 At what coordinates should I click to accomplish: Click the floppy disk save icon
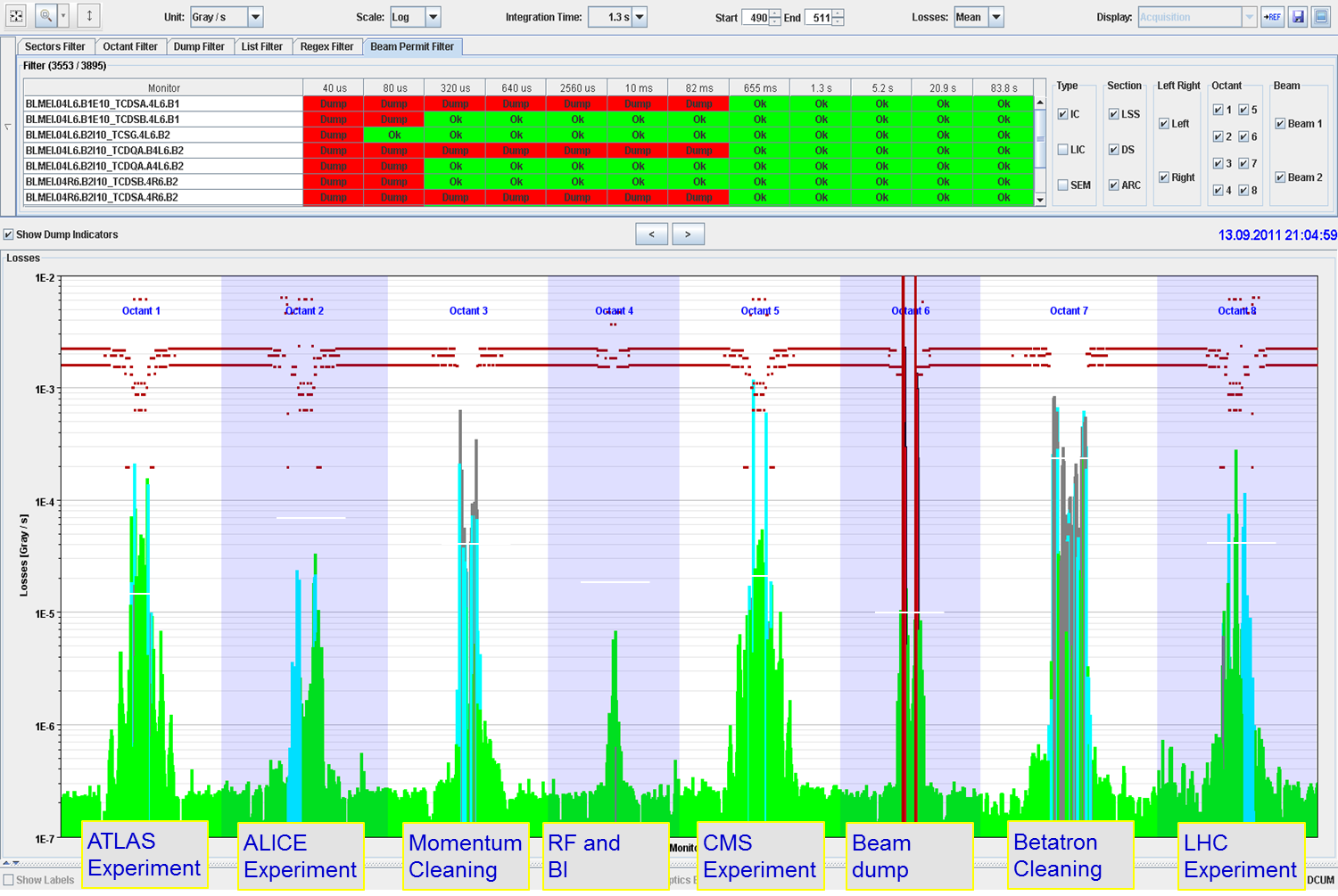coord(1298,17)
